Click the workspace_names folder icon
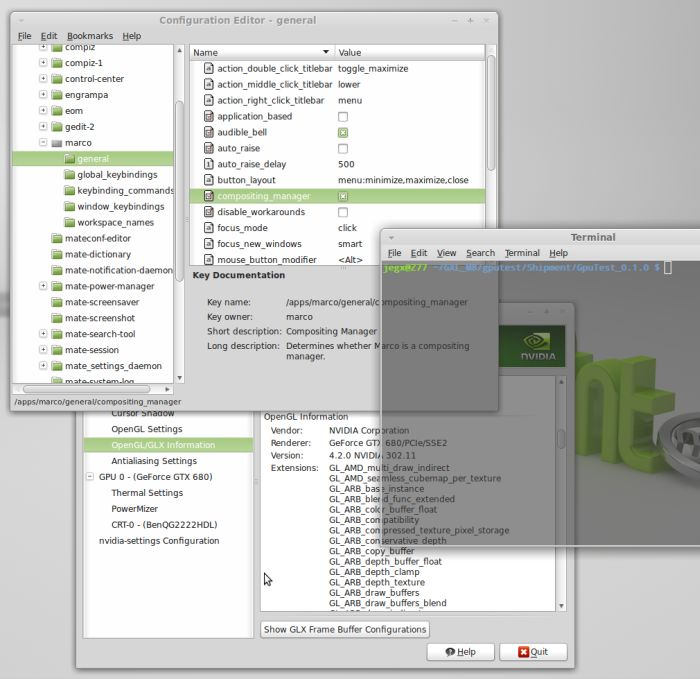Viewport: 700px width, 679px height. [69, 222]
